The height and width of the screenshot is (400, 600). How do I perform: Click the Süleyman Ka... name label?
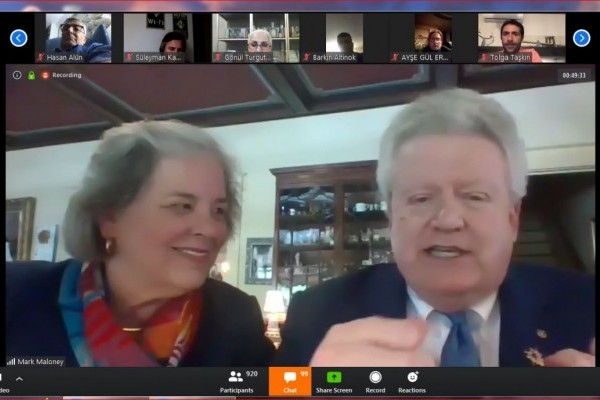[158, 57]
